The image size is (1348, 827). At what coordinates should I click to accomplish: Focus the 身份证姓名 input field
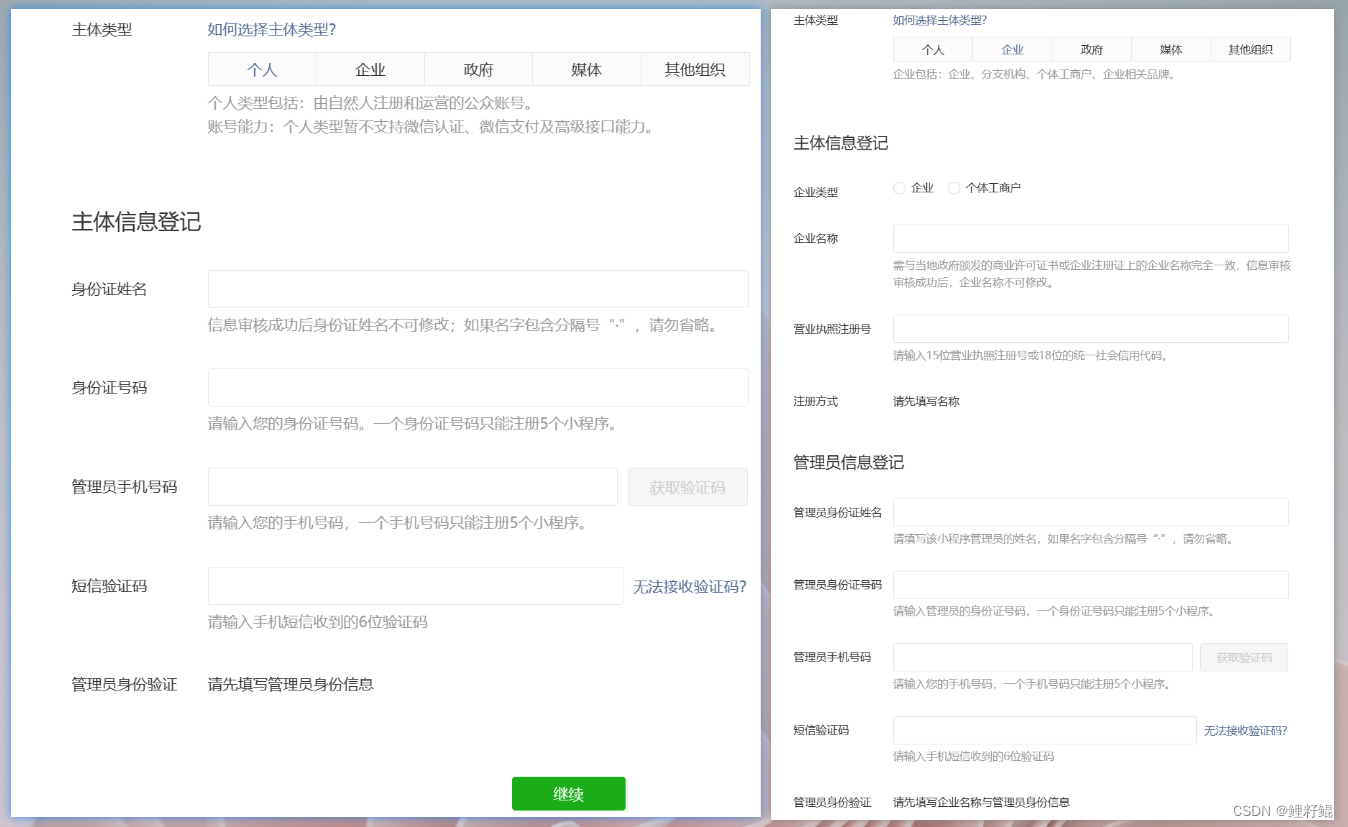point(478,289)
